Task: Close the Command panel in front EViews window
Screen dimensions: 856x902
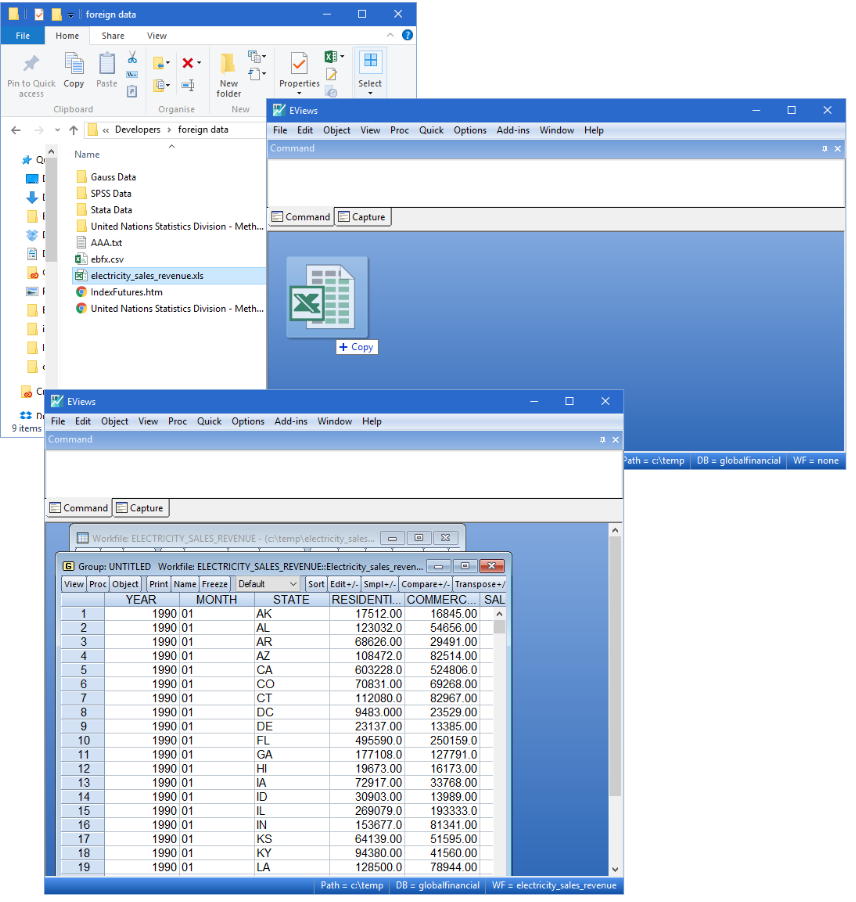Action: [616, 439]
